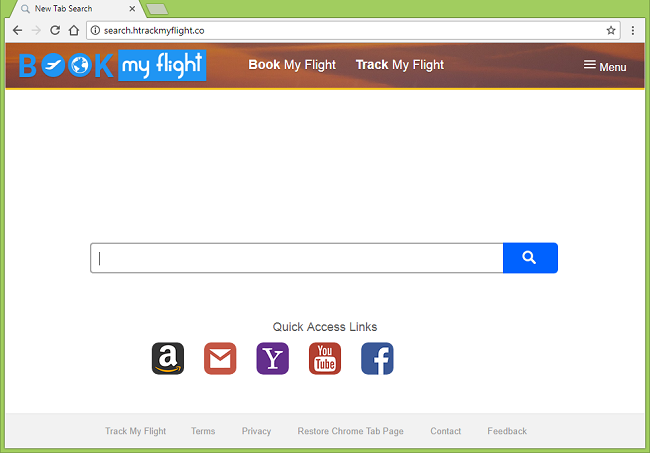
Task: Select Track My Flight header item
Action: coord(400,65)
